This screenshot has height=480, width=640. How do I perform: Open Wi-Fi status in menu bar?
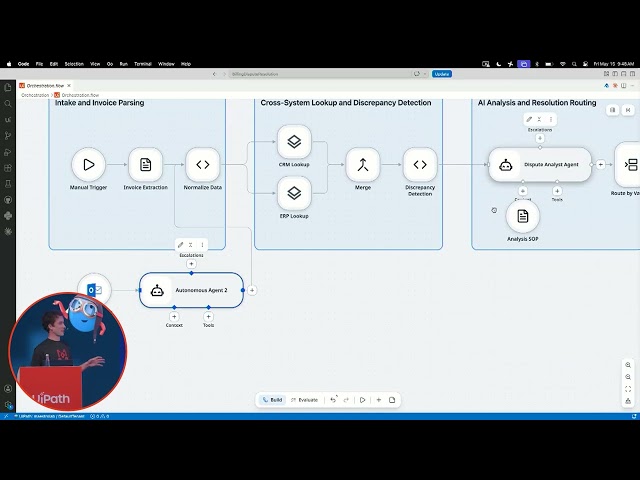(x=563, y=64)
